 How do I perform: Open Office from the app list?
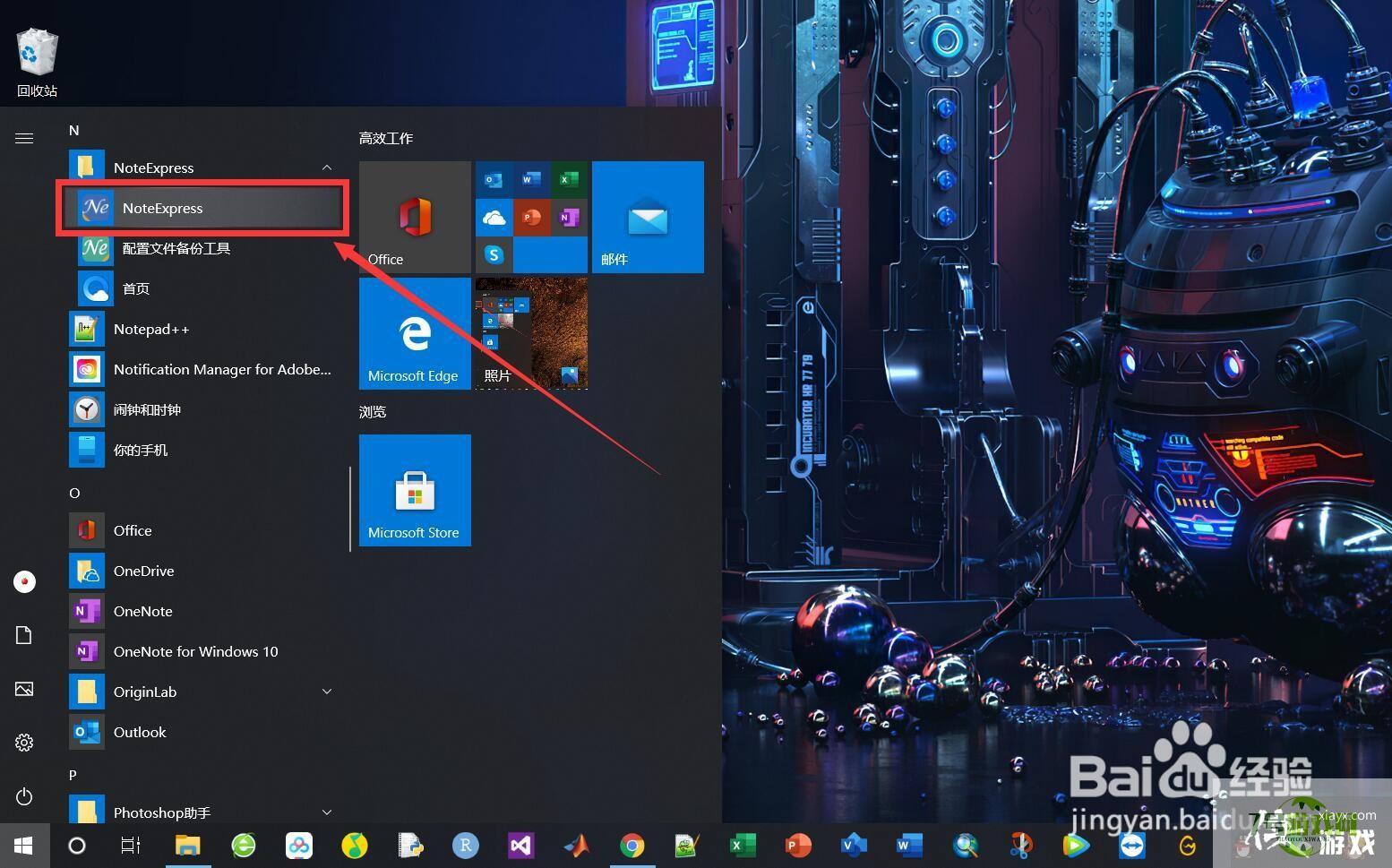pyautogui.click(x=202, y=530)
